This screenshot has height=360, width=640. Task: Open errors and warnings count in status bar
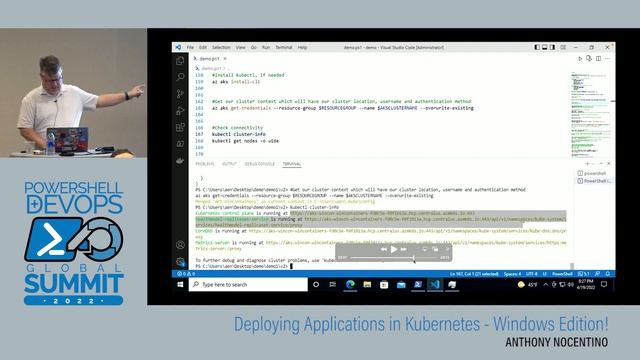coord(186,274)
